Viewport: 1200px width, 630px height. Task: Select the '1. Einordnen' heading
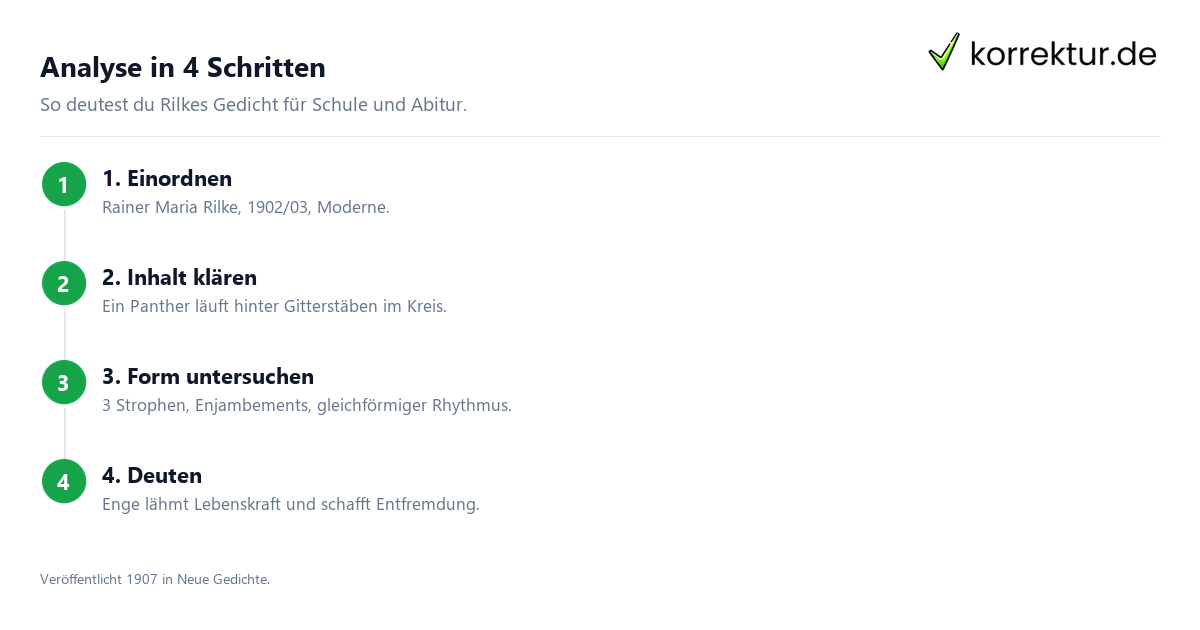click(x=167, y=179)
